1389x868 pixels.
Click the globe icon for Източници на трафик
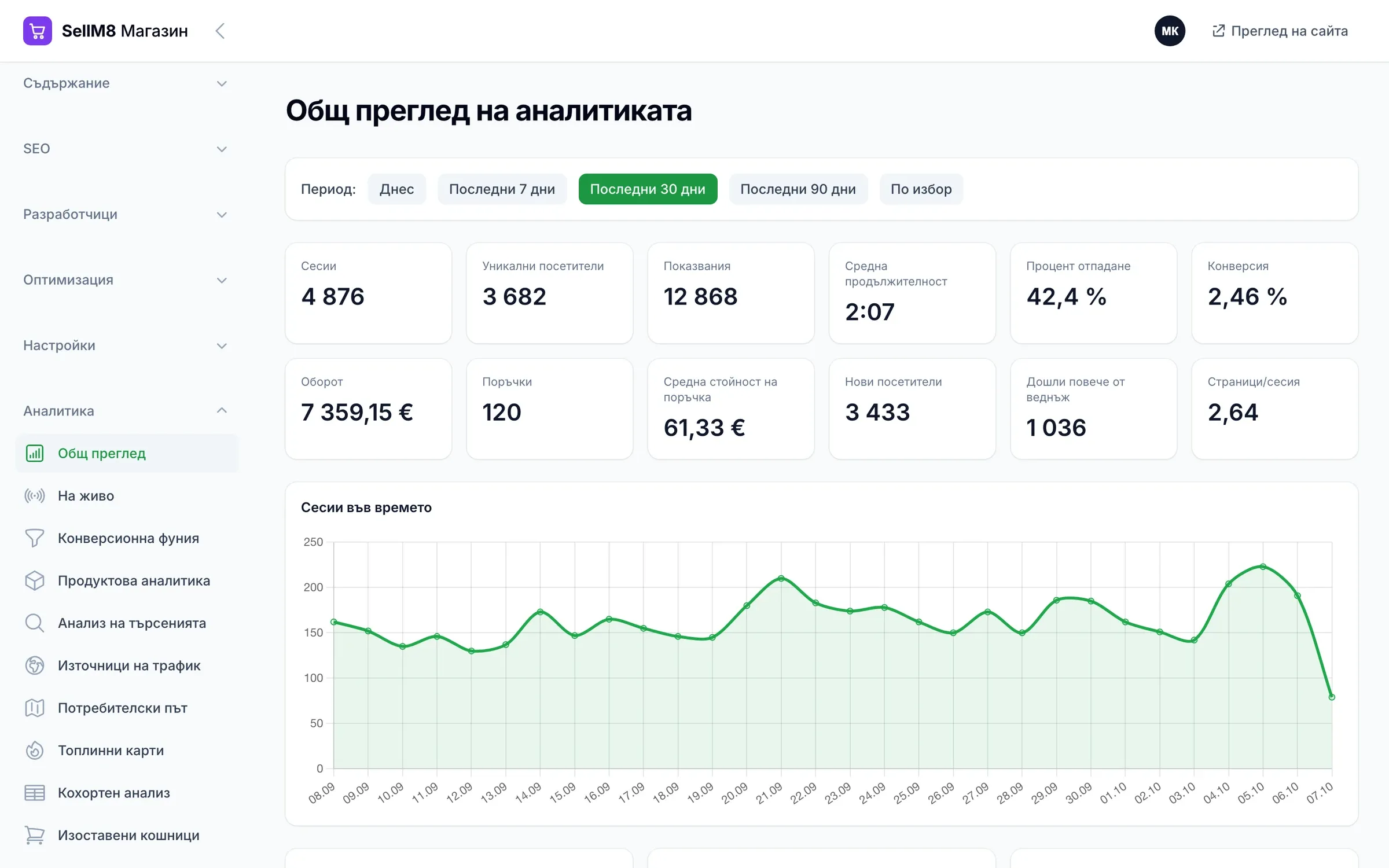click(35, 665)
